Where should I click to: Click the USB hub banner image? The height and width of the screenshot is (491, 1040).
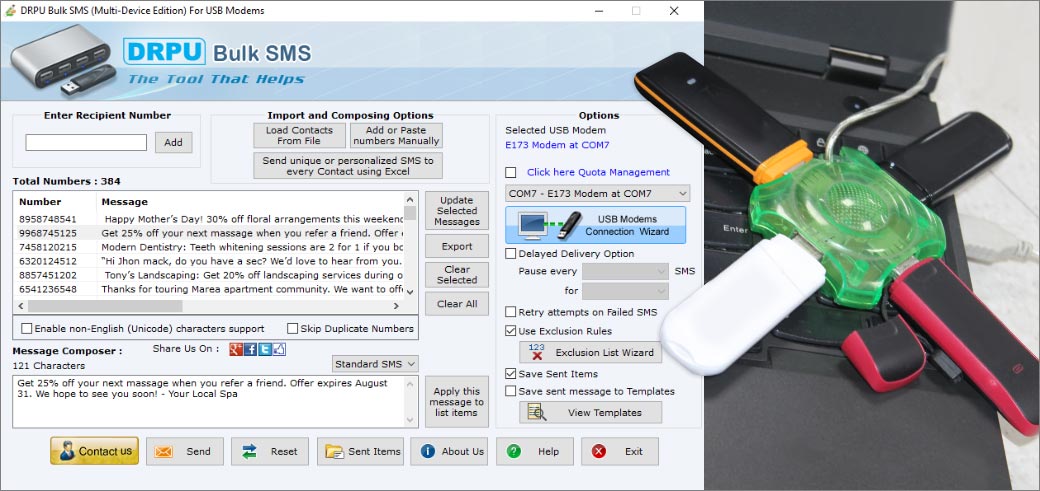[61, 58]
